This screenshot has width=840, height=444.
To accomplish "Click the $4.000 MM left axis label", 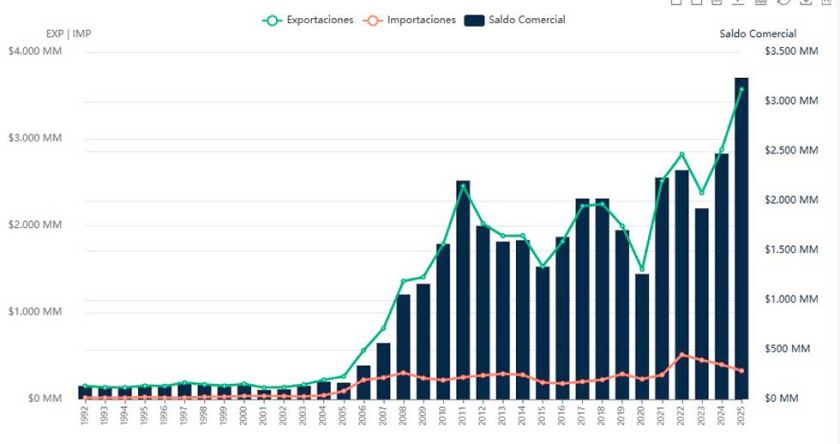I will (x=35, y=51).
